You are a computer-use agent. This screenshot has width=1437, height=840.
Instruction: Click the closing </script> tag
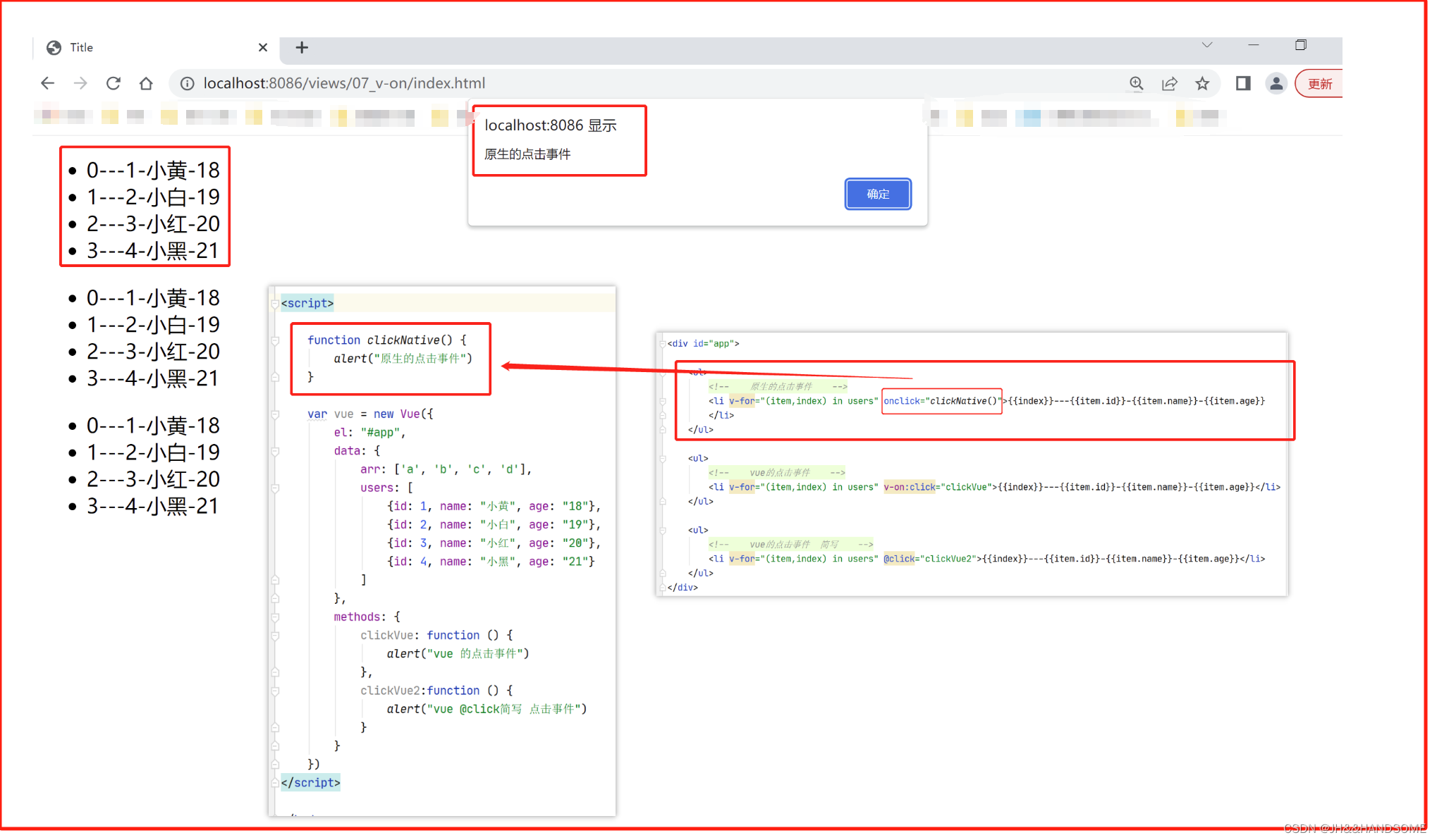(x=310, y=783)
